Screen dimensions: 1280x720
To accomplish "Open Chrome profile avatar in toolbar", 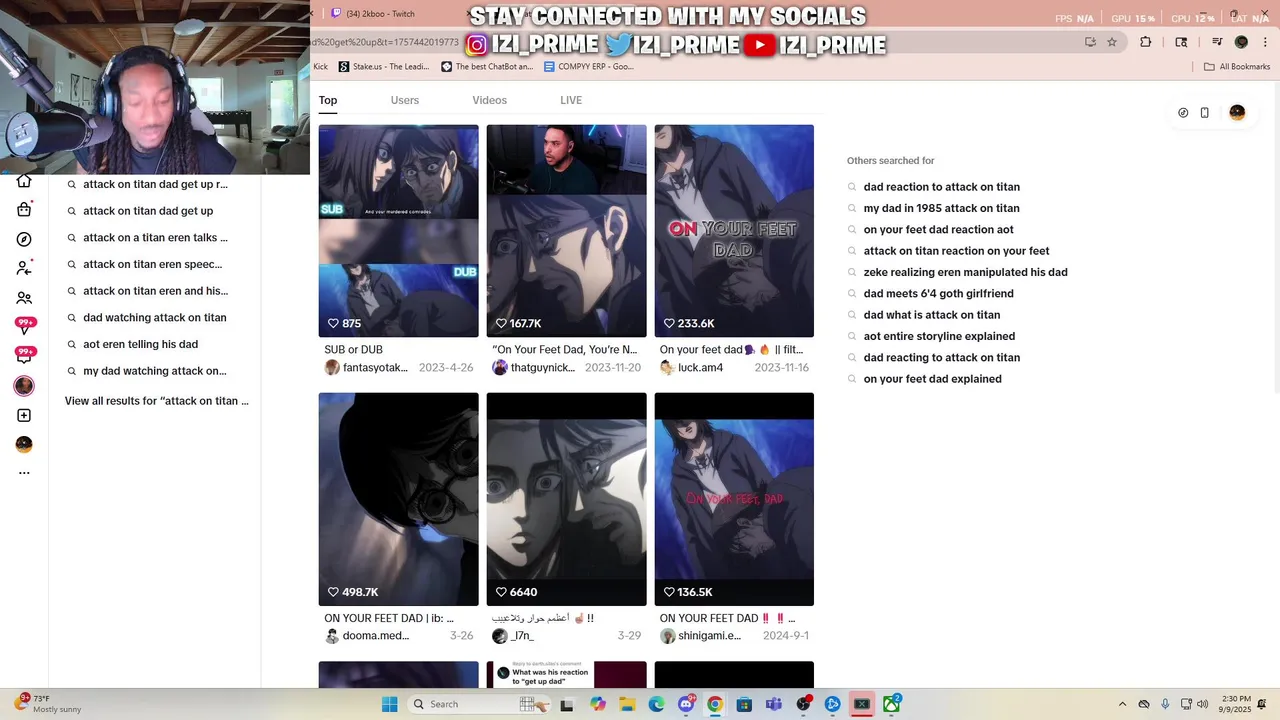I will click(x=1241, y=42).
